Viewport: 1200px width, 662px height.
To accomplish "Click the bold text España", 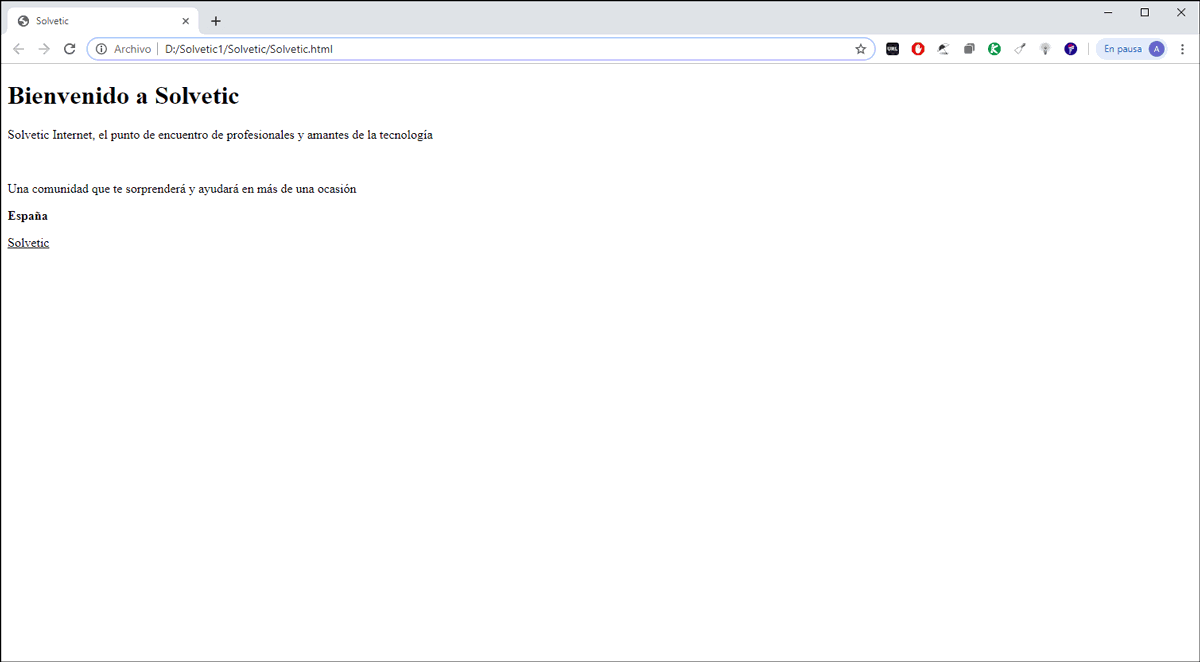I will pos(27,216).
